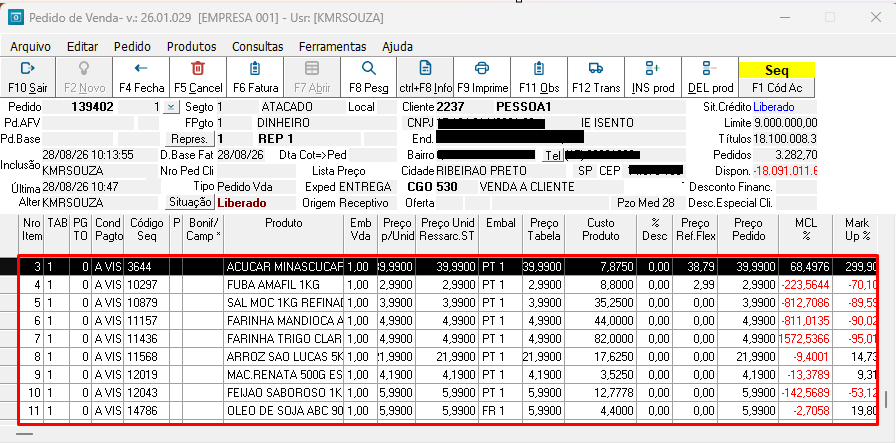Image resolution: width=896 pixels, height=443 pixels.
Task: Click the F4 Fecha back arrow icon
Action: tap(141, 69)
